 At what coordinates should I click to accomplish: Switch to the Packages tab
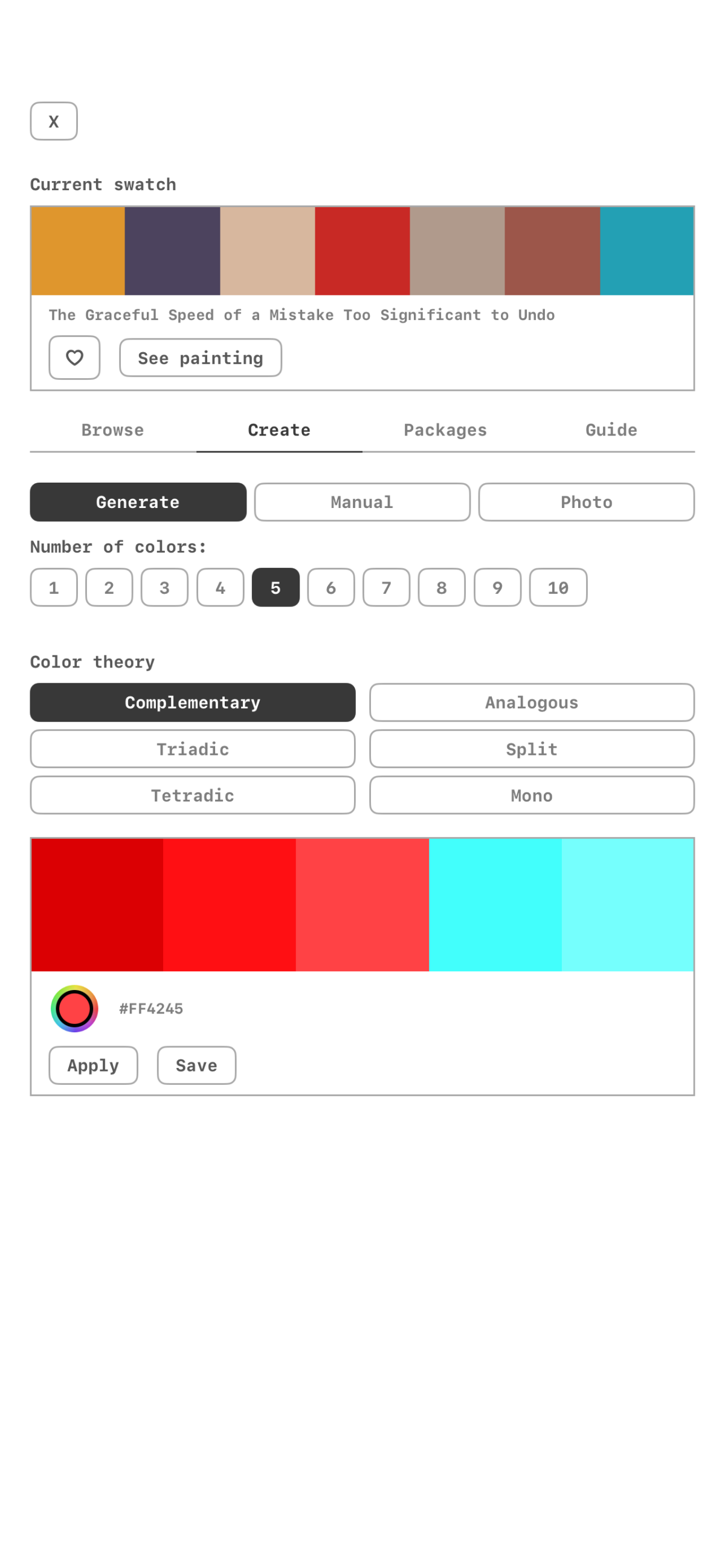click(x=445, y=429)
